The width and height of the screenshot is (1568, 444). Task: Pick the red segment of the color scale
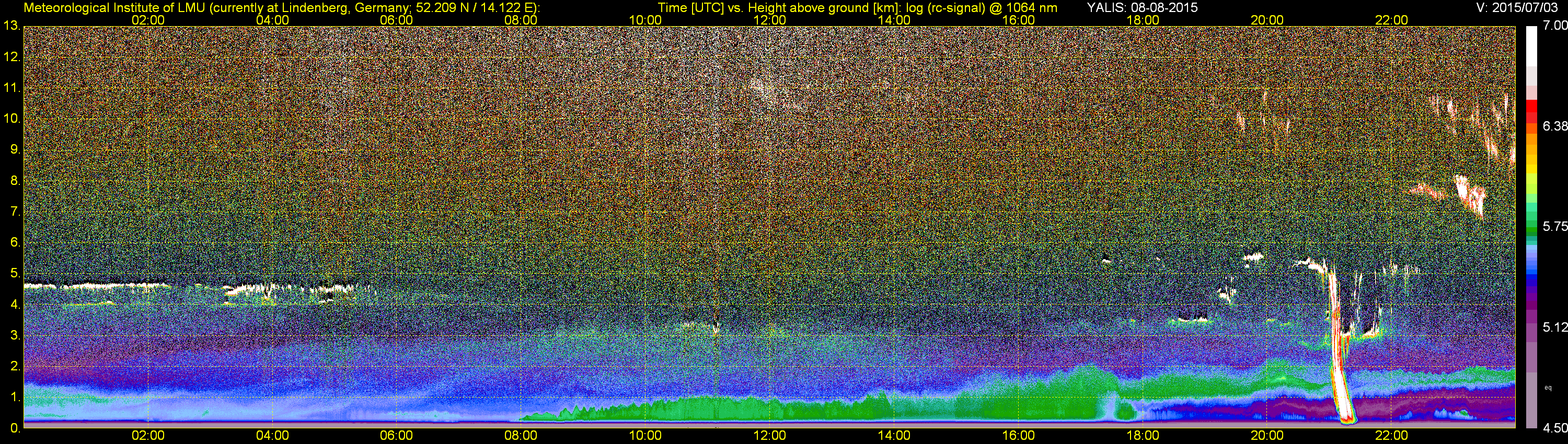pos(1532,106)
